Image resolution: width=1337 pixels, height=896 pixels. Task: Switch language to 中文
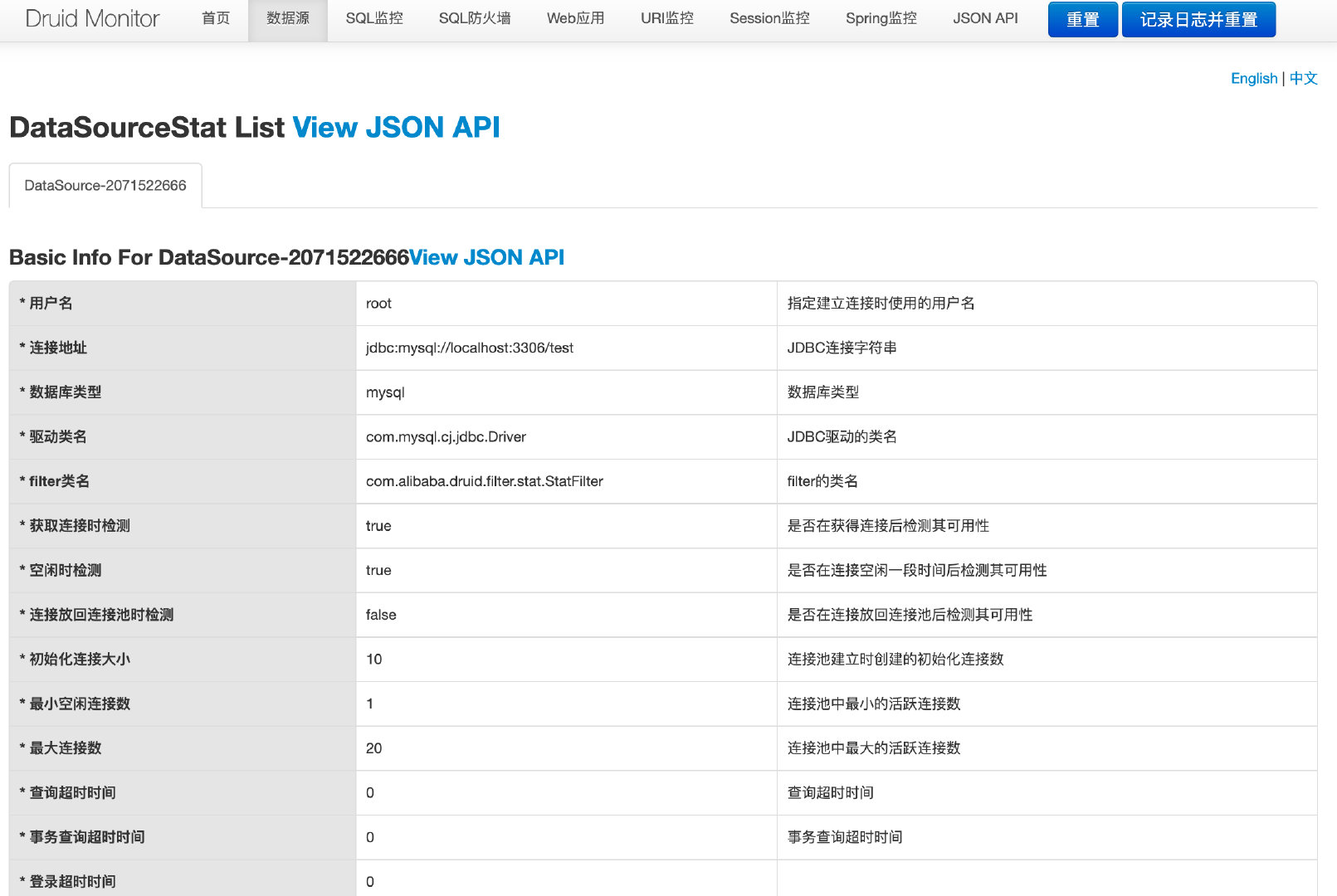(x=1303, y=78)
